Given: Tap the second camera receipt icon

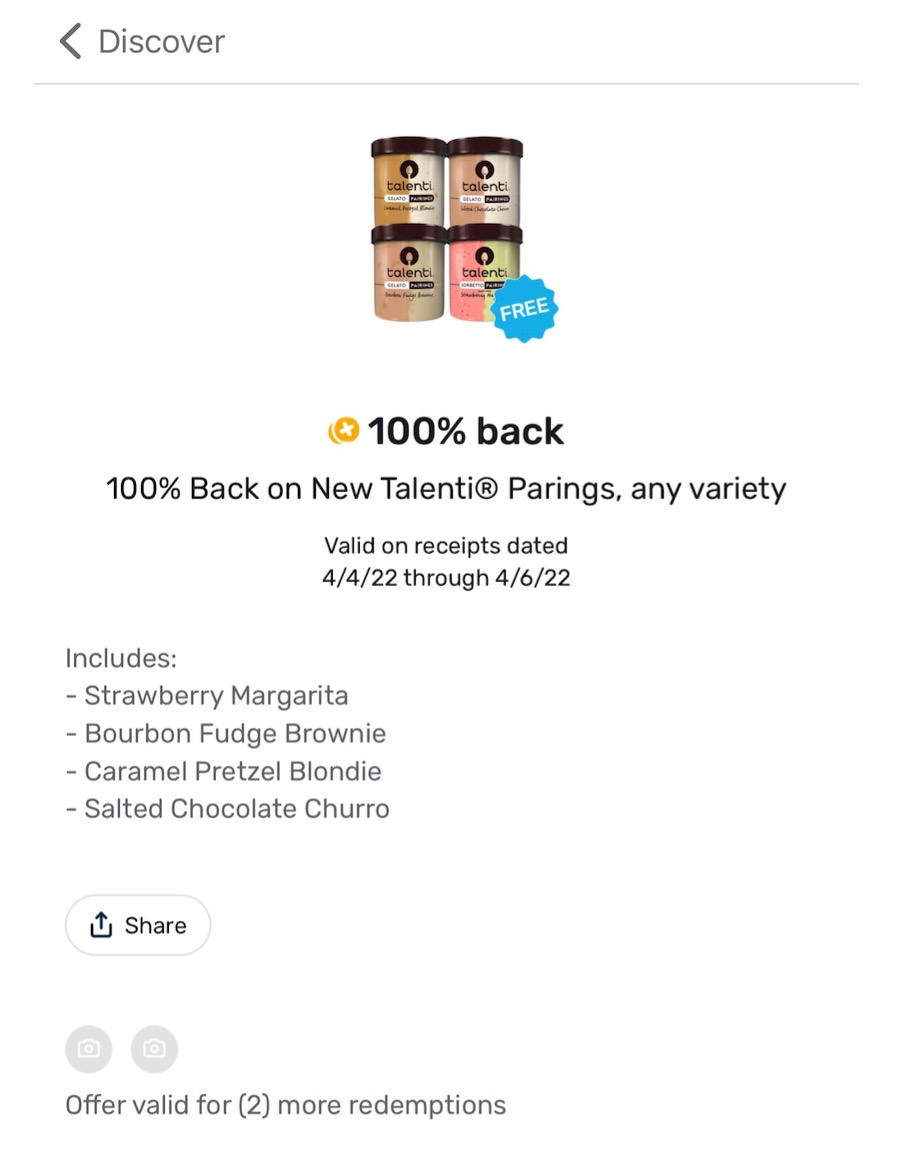Looking at the screenshot, I should [154, 1049].
